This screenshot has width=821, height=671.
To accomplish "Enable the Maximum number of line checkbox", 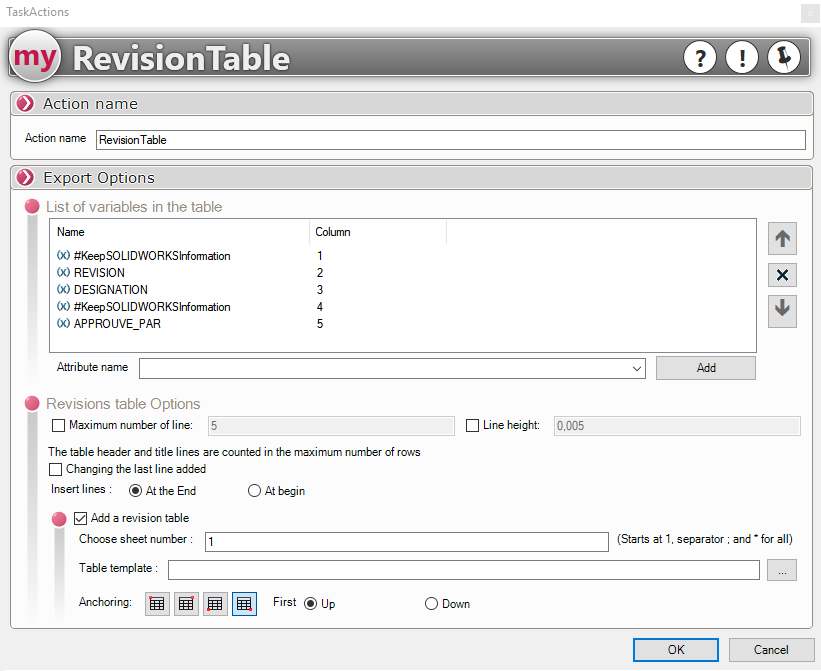I will pyautogui.click(x=58, y=426).
